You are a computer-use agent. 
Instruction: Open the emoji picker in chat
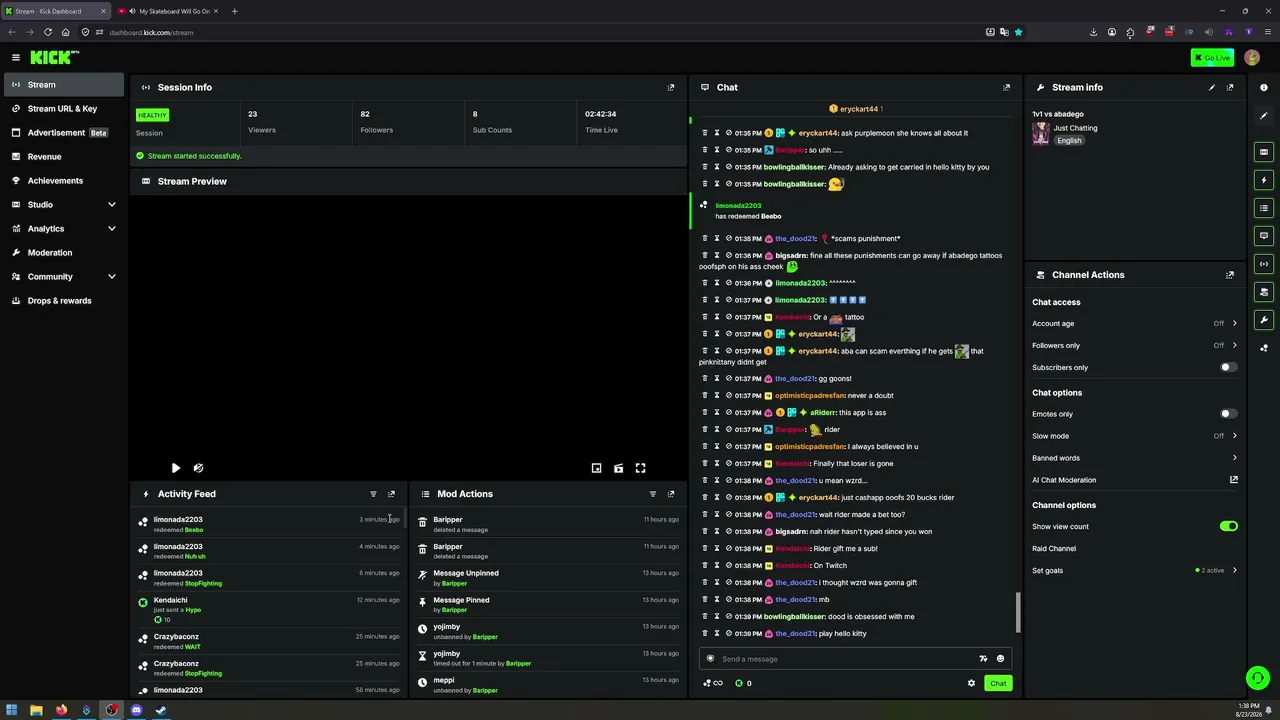click(1000, 659)
